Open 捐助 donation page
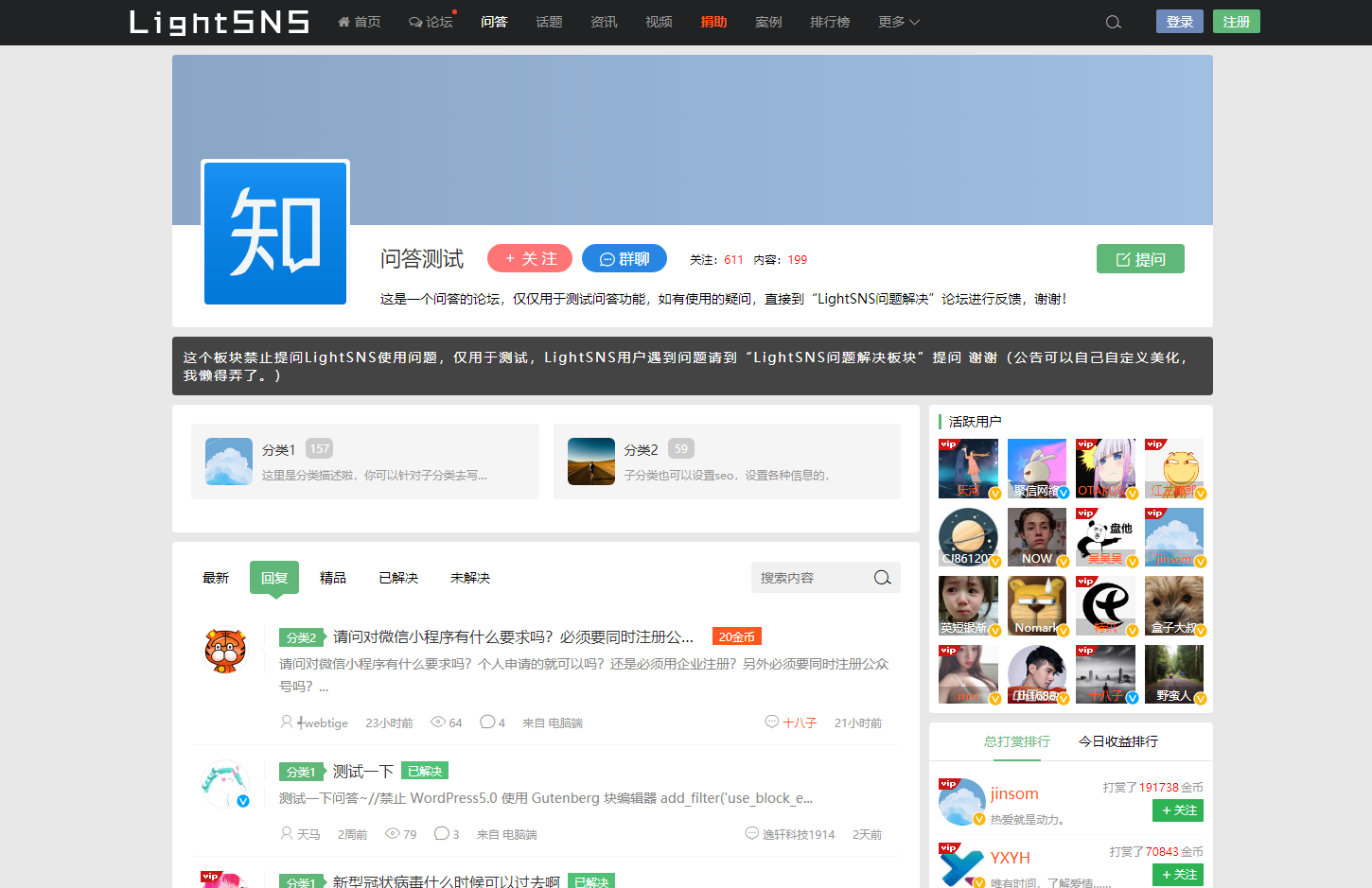Image resolution: width=1372 pixels, height=888 pixels. point(713,22)
